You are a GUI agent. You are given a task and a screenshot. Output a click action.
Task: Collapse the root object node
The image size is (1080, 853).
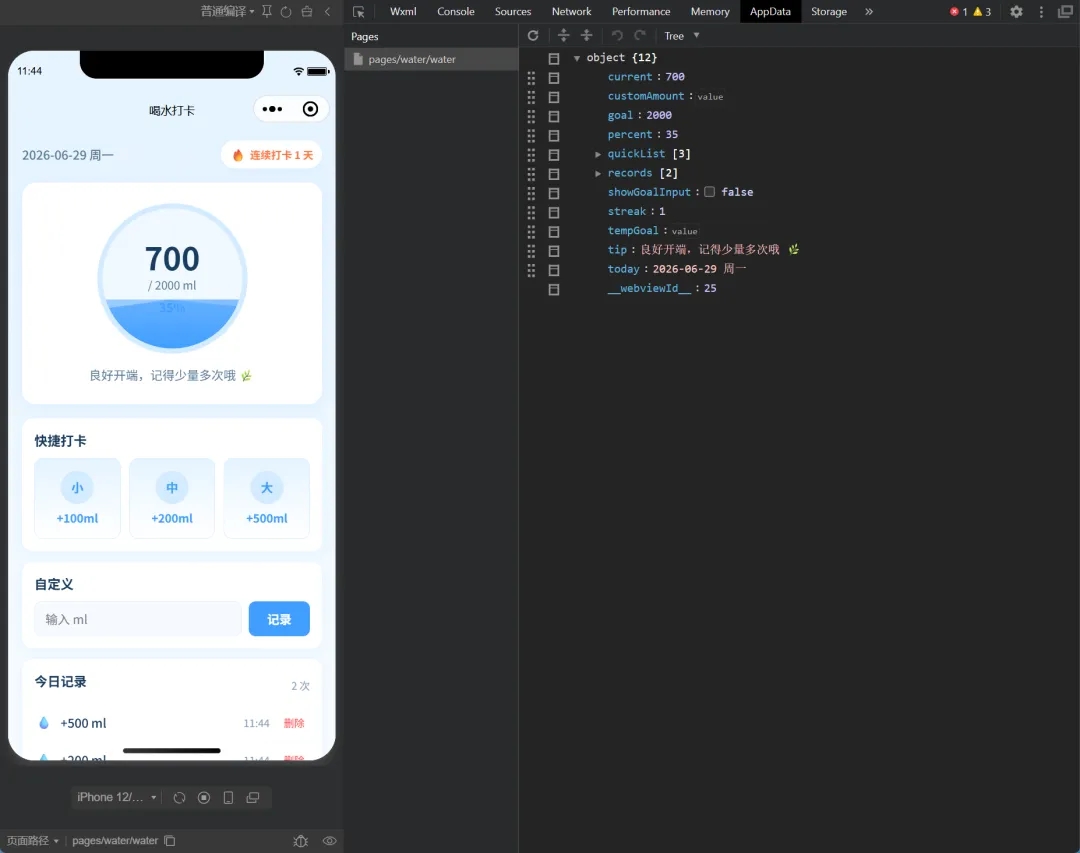577,59
